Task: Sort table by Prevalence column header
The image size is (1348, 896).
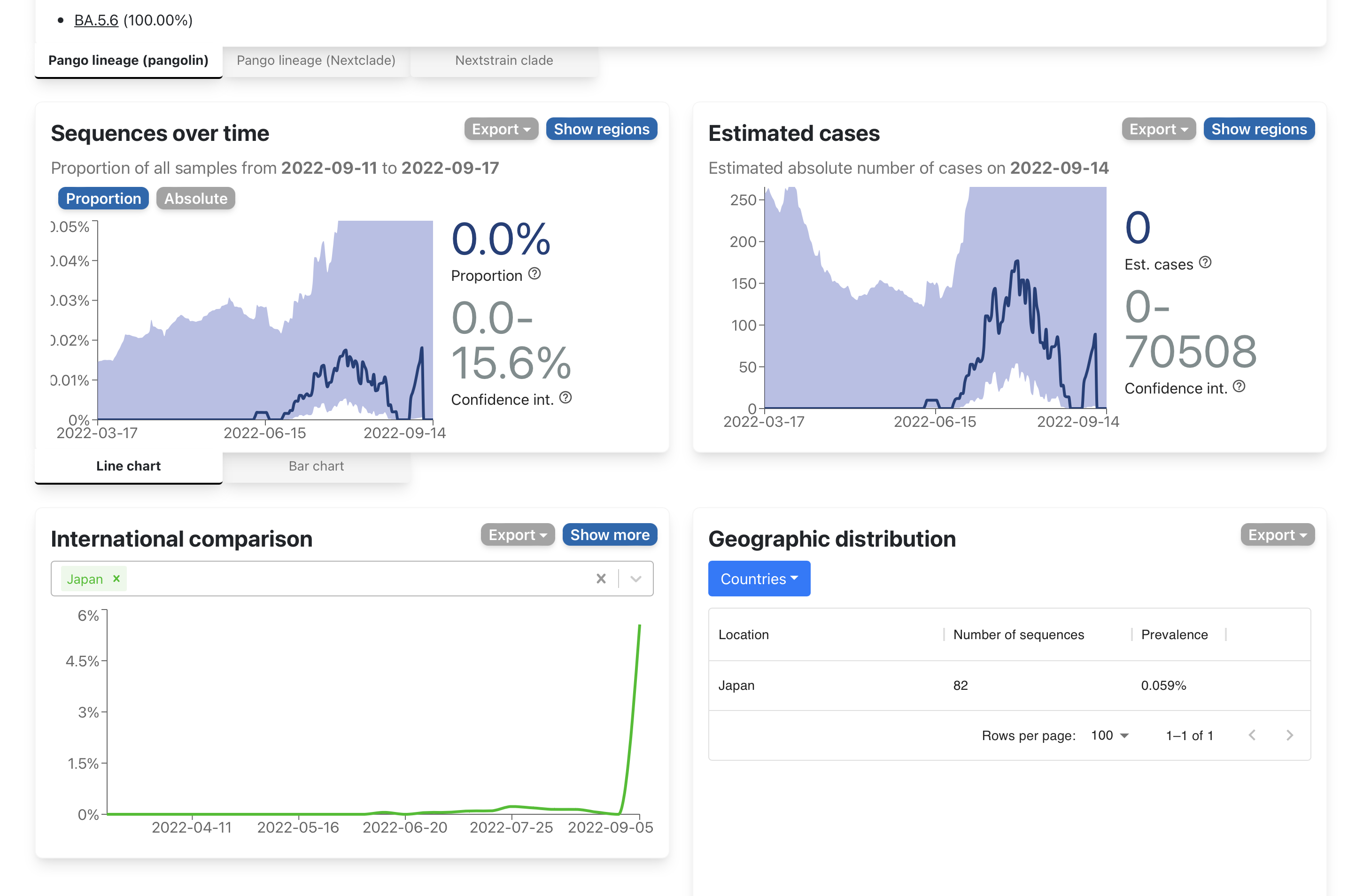Action: click(1174, 634)
